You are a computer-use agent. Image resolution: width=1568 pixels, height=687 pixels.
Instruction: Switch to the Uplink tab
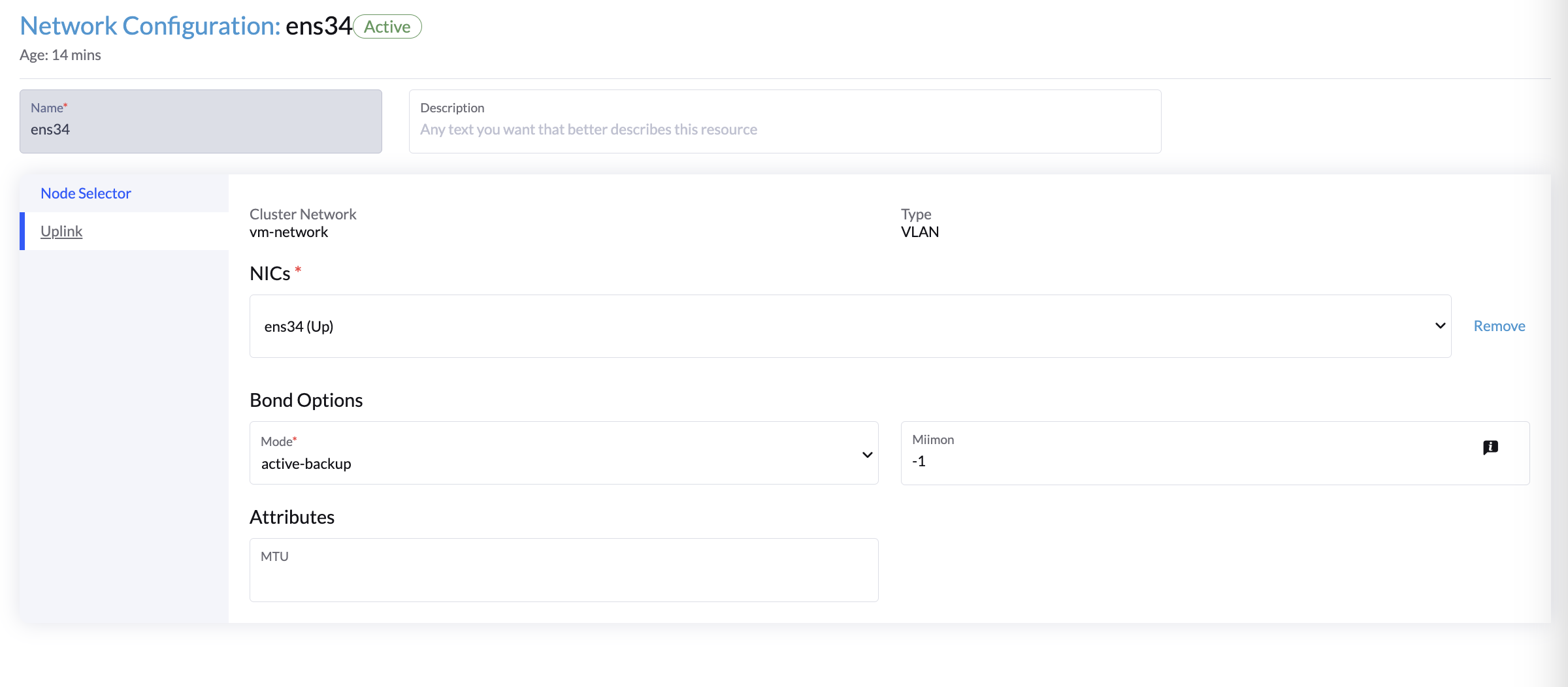[61, 231]
